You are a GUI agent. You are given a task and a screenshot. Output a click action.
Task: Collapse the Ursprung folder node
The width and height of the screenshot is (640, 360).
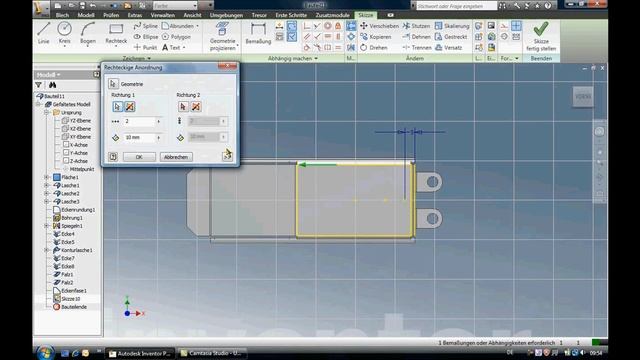47,112
